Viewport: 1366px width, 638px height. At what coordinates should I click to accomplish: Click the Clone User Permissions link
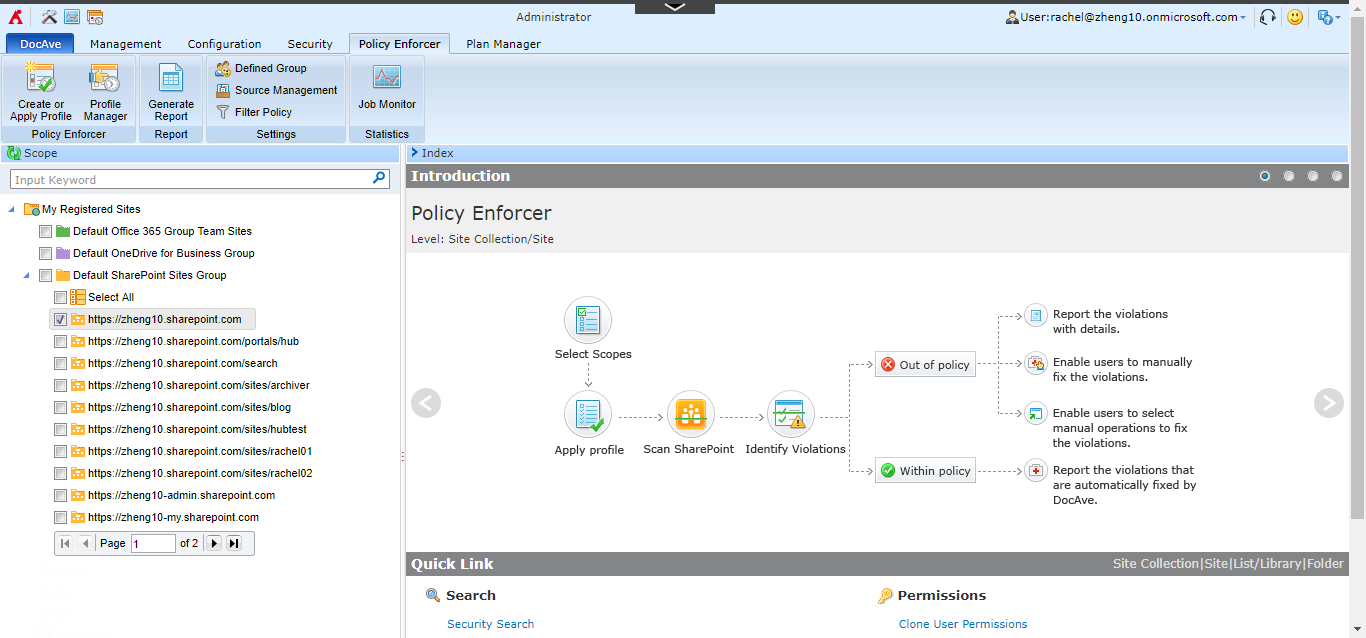(x=962, y=623)
